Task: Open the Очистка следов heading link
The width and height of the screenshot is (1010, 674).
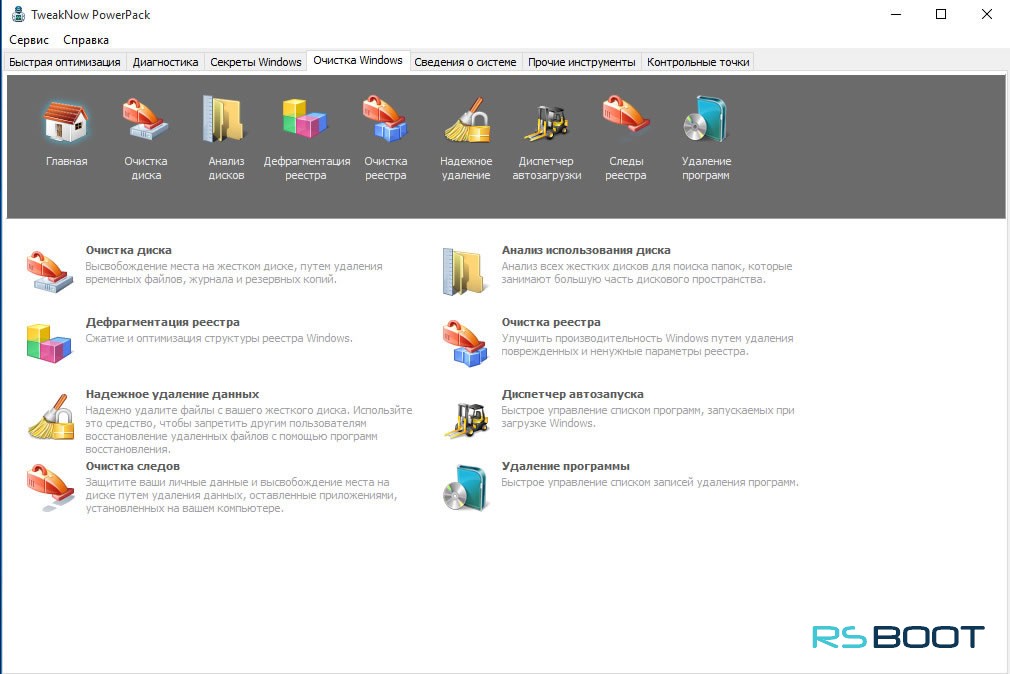Action: coord(133,467)
